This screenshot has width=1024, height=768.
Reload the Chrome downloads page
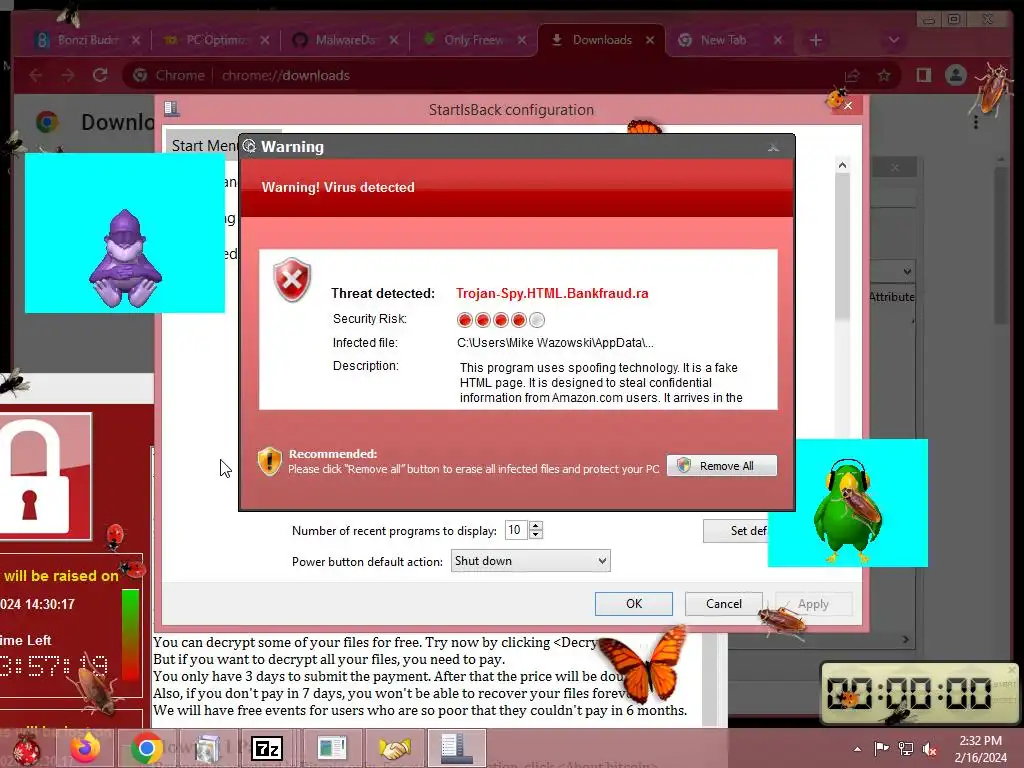(x=100, y=75)
